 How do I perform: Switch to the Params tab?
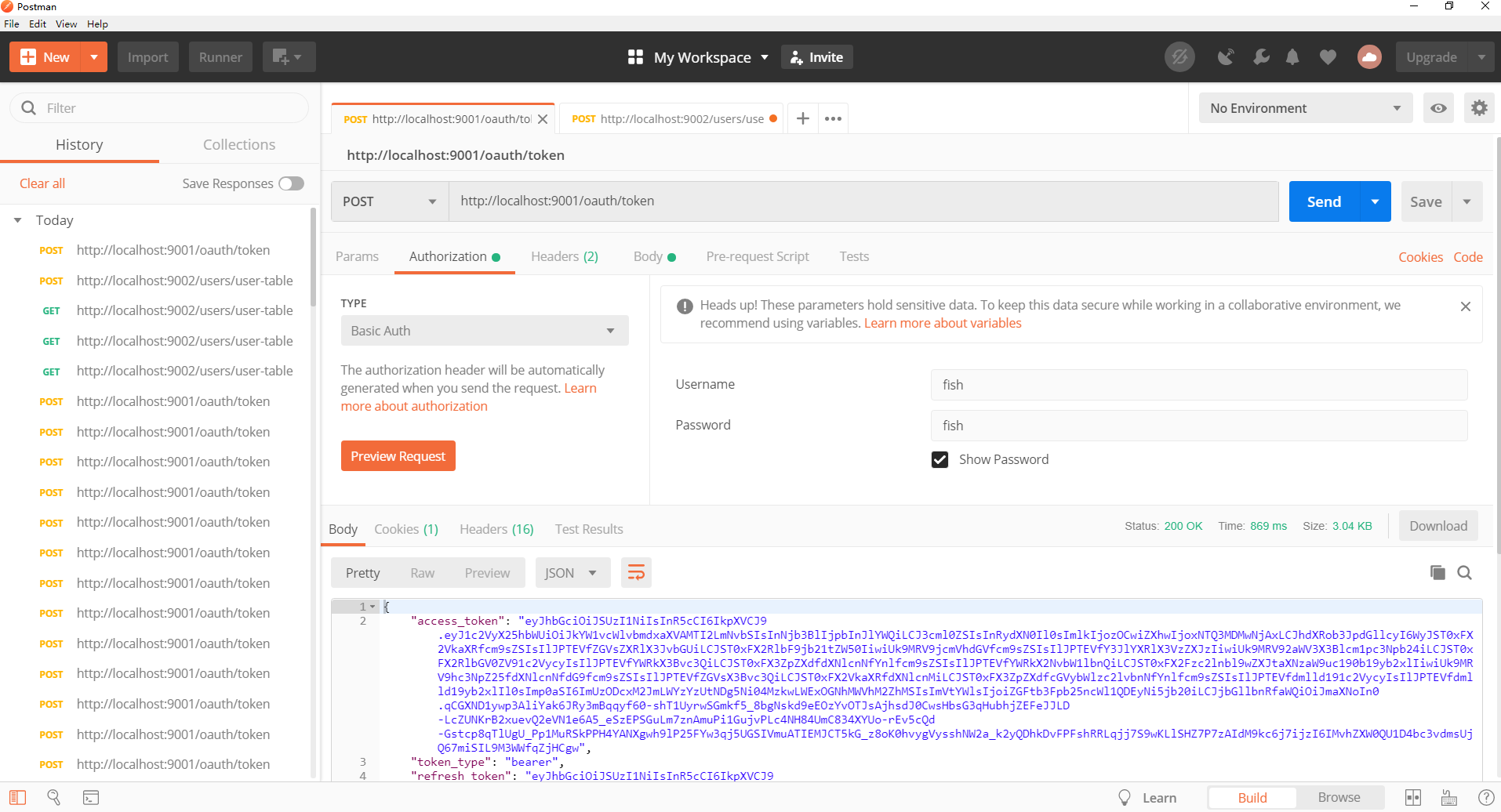[x=357, y=257]
